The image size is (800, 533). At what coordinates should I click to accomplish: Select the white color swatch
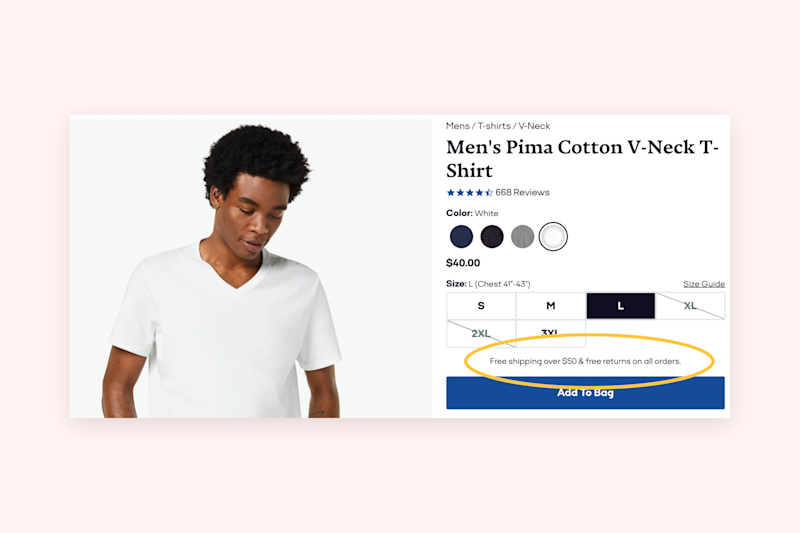pyautogui.click(x=553, y=237)
